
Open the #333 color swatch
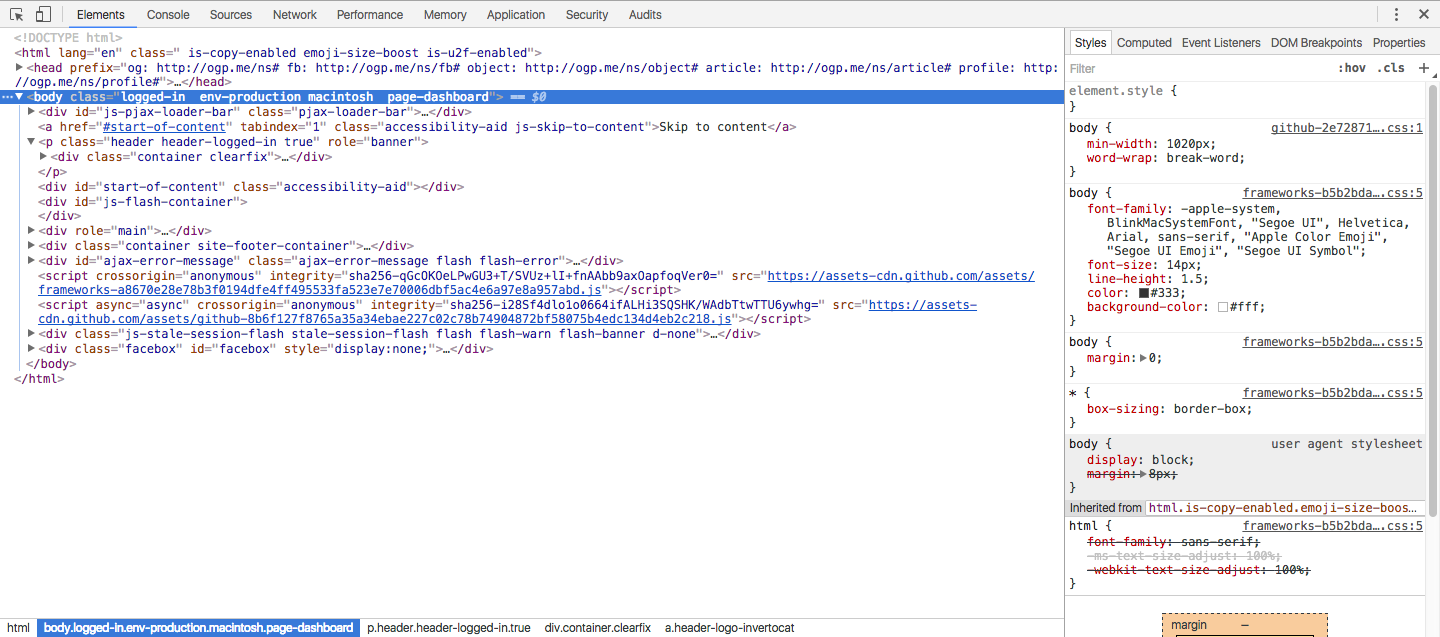1144,293
